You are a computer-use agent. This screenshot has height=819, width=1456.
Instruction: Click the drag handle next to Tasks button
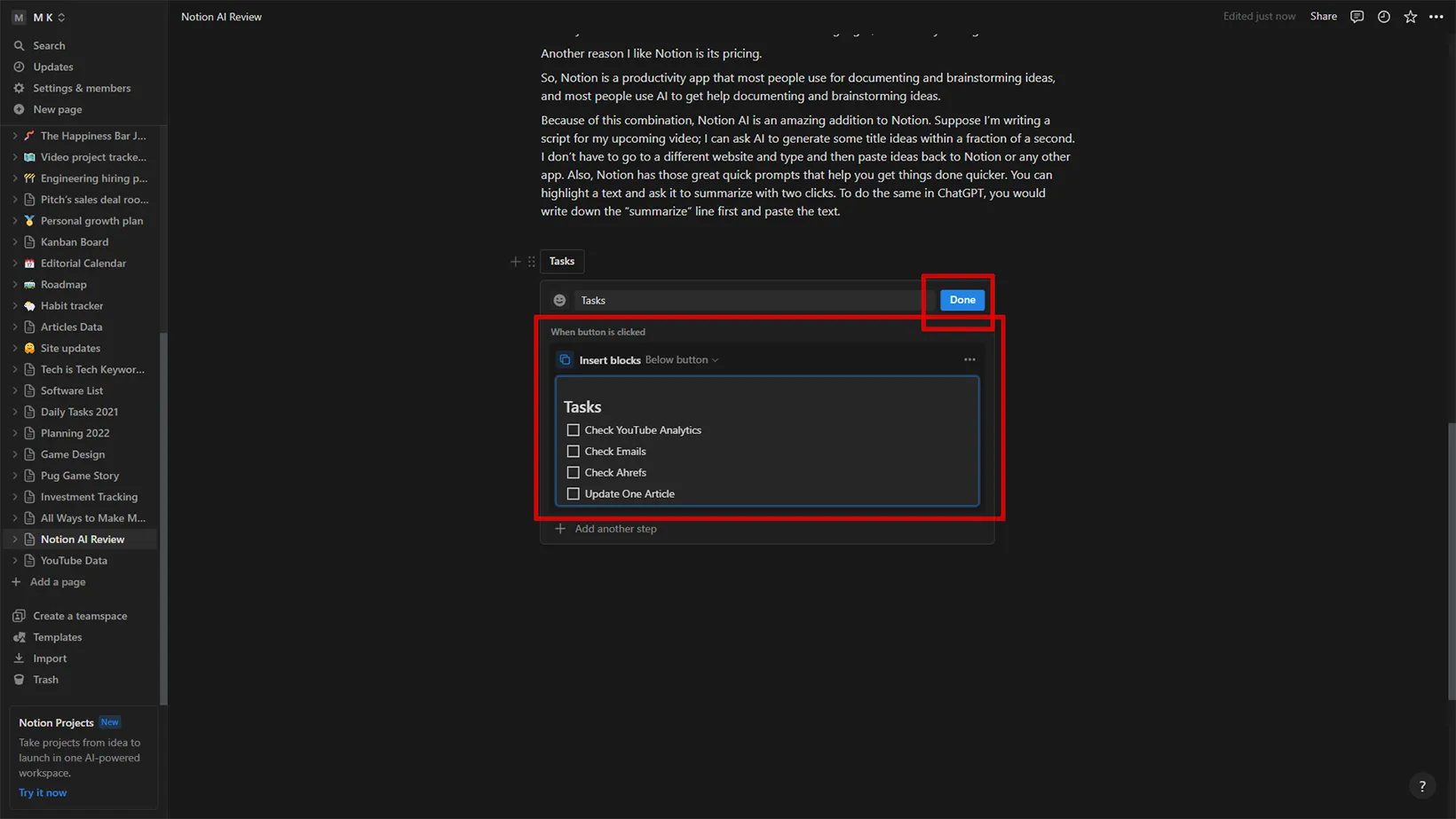pos(531,262)
